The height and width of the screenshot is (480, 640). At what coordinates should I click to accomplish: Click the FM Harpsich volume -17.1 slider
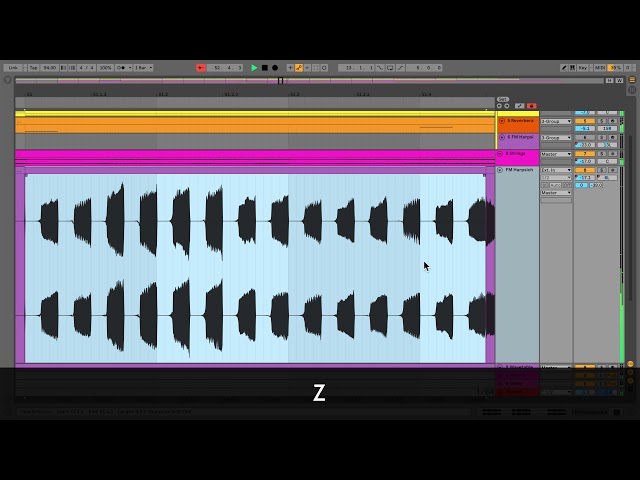click(x=585, y=178)
